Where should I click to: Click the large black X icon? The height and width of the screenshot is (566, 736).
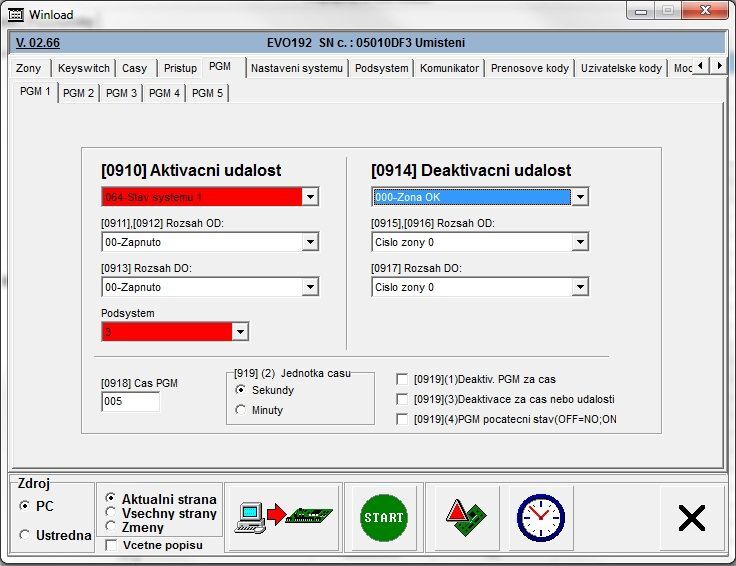691,517
